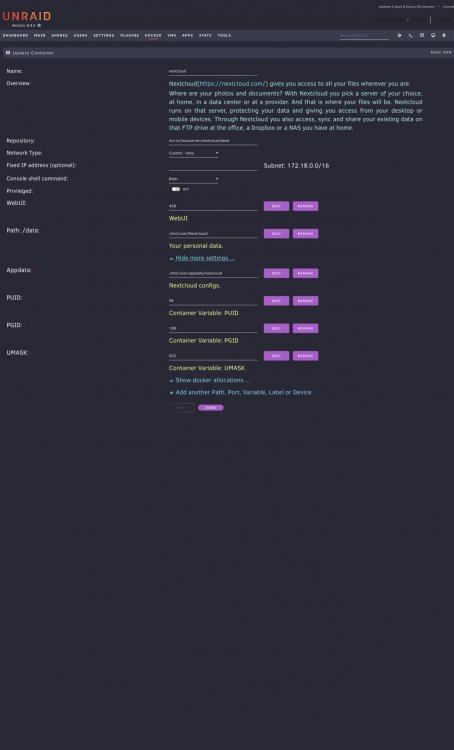Remove the WebUI port setting

click(305, 206)
